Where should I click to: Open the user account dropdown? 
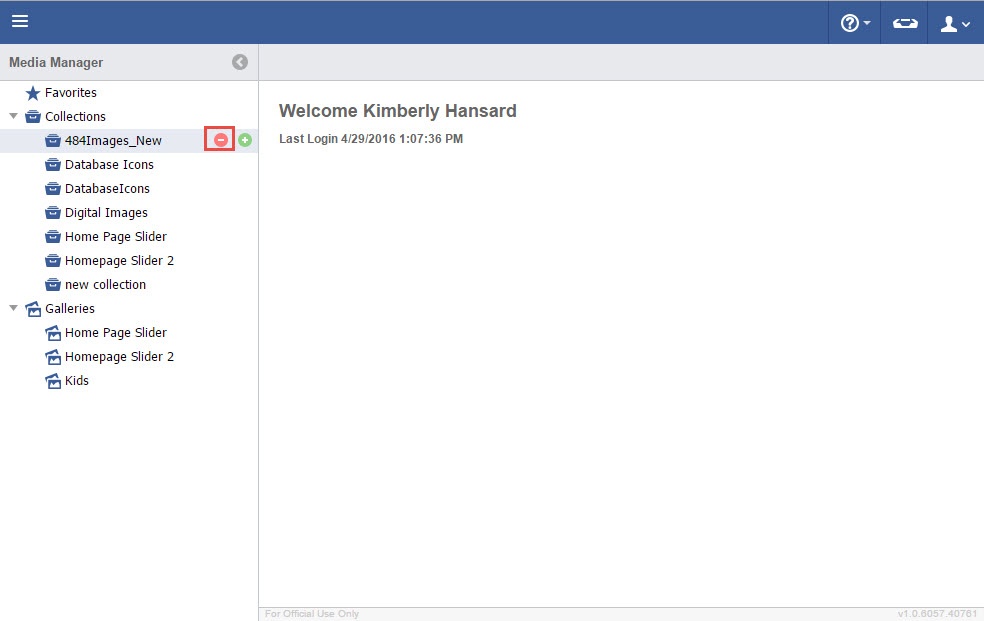[x=956, y=23]
